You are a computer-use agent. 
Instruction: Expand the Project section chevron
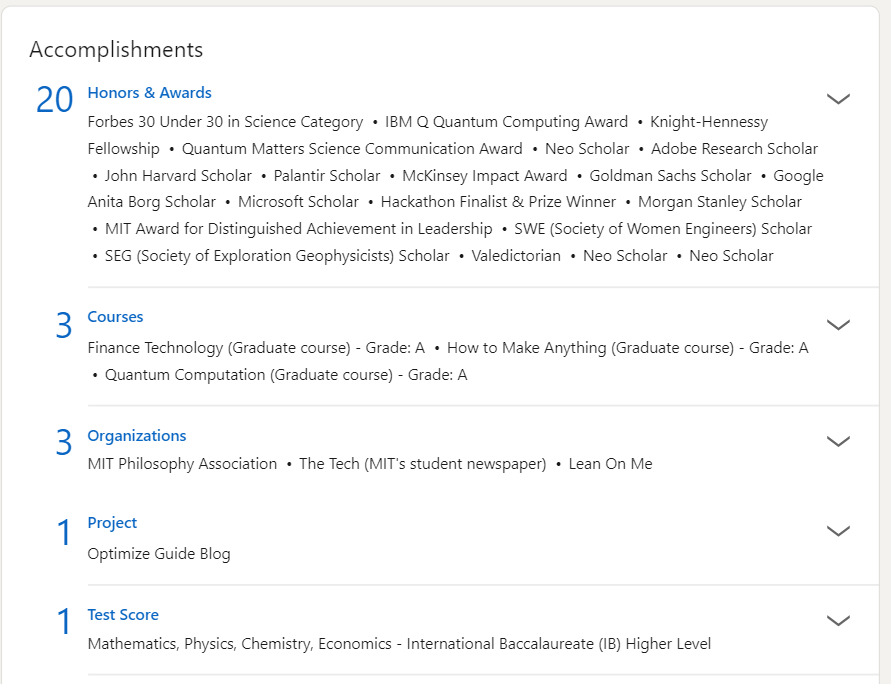pyautogui.click(x=838, y=531)
